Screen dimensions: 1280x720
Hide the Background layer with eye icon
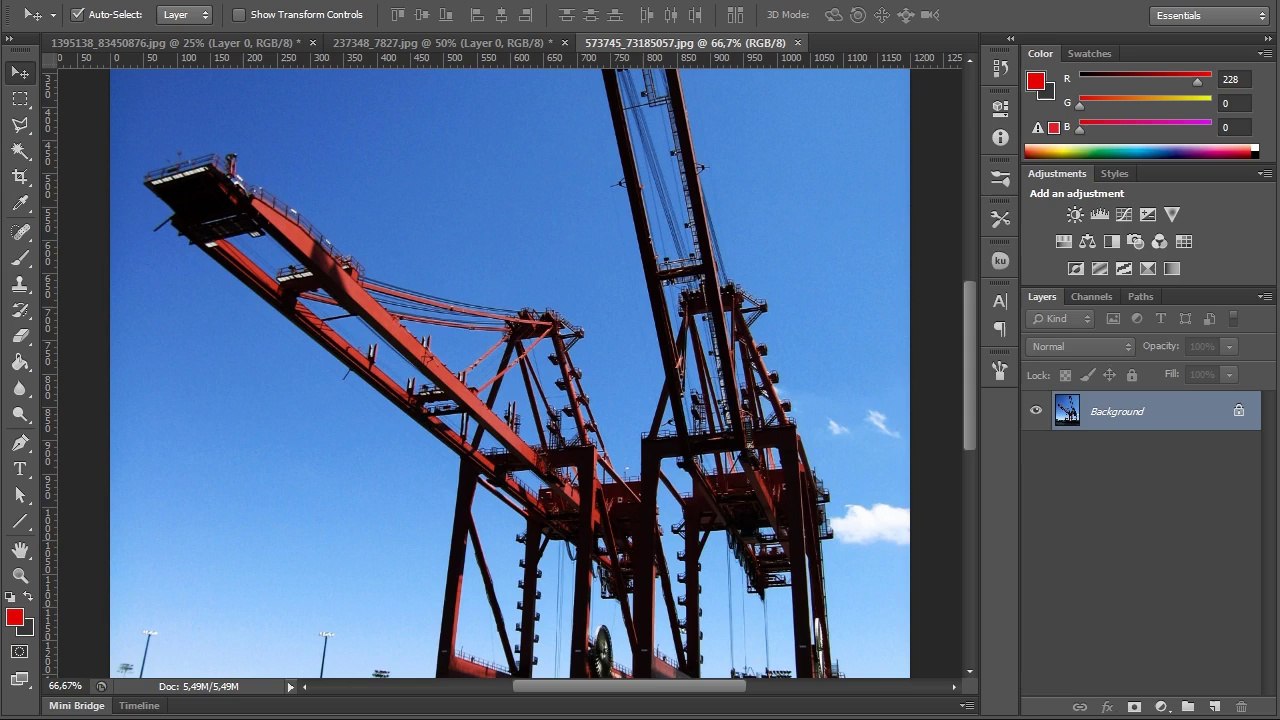click(x=1036, y=410)
